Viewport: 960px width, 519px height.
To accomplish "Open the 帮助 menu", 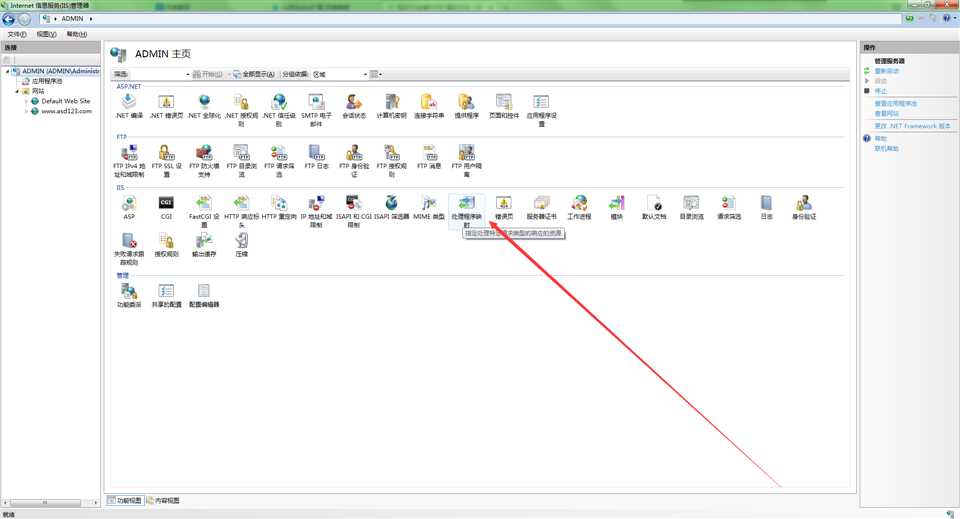I will tap(77, 34).
